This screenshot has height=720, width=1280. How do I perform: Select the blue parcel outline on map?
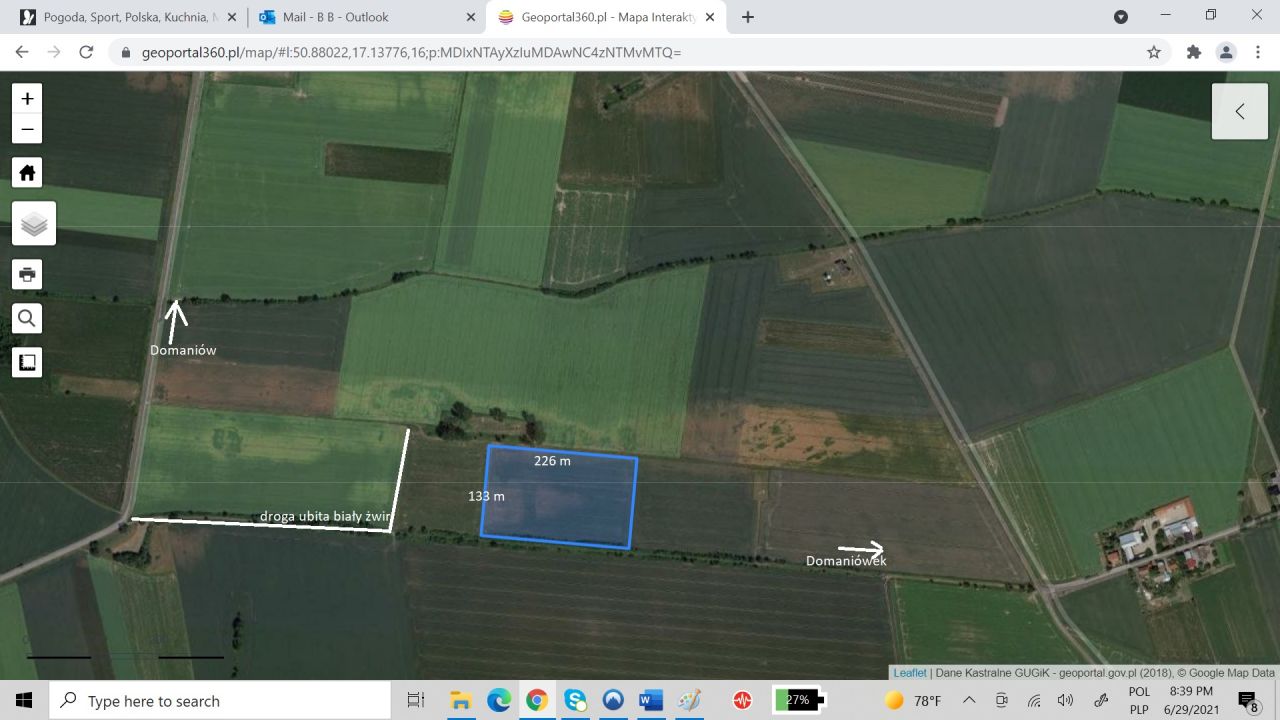(x=559, y=497)
